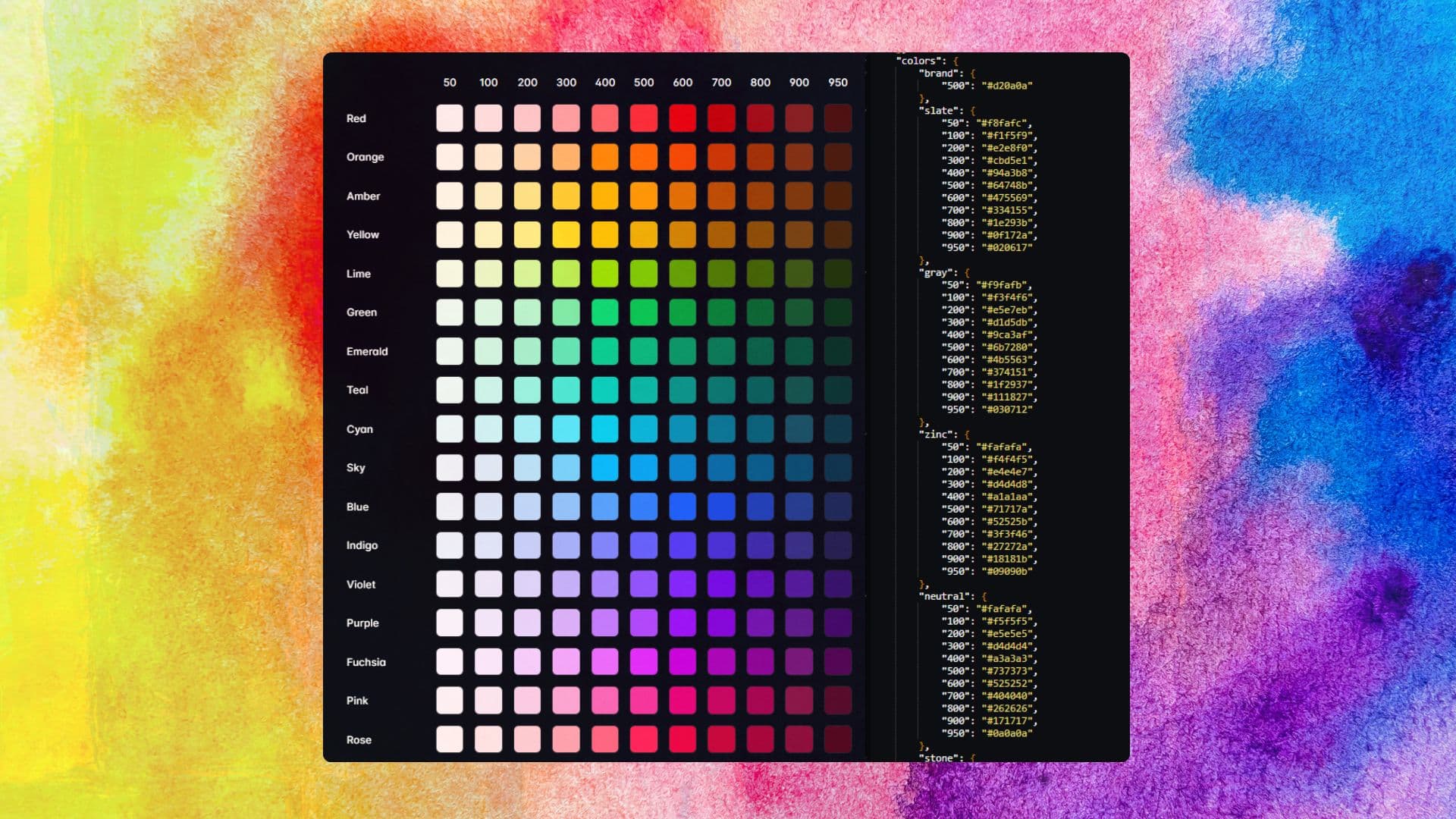Pick the Purple 950 swatch

[x=838, y=623]
